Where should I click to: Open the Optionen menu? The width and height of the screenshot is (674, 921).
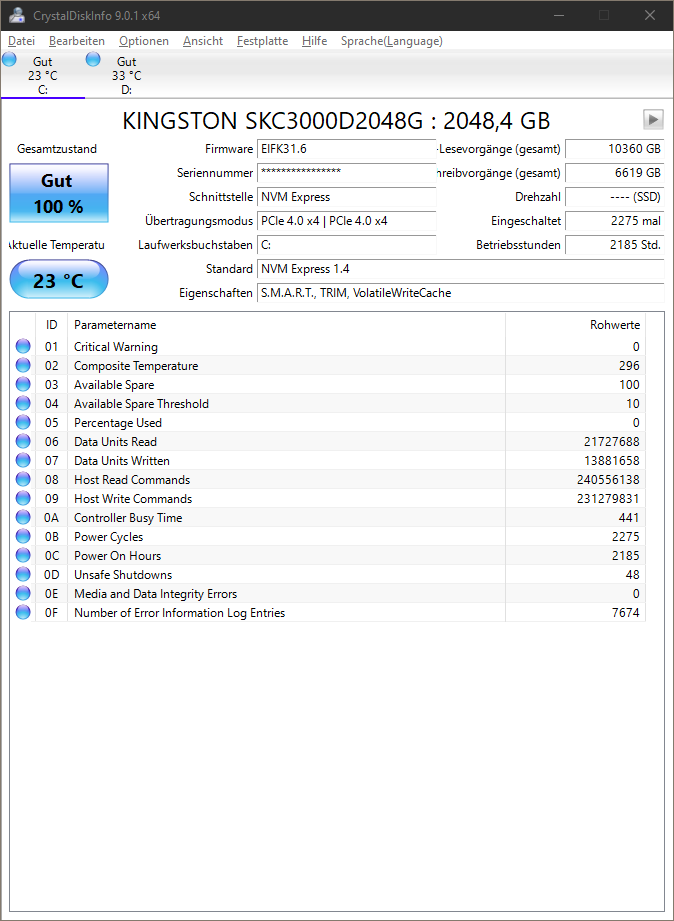[144, 41]
